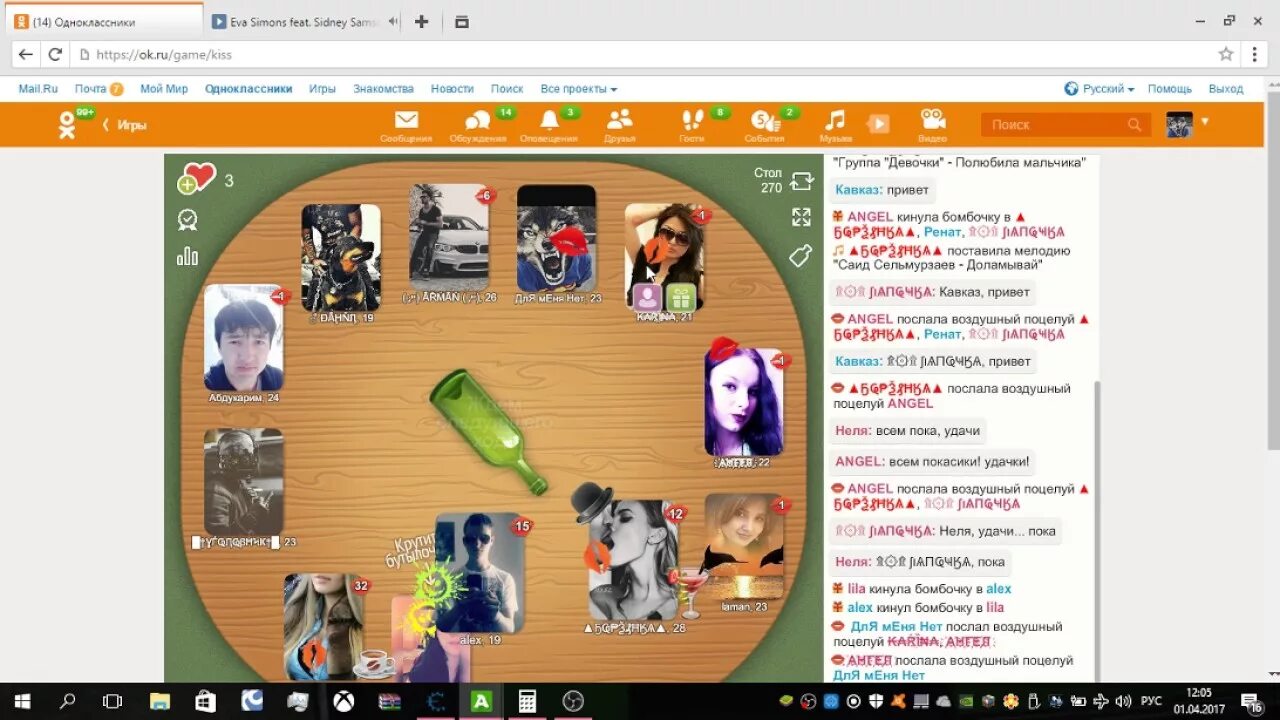This screenshot has height=720, width=1280.
Task: Open Мой Мир link
Action: pos(164,89)
